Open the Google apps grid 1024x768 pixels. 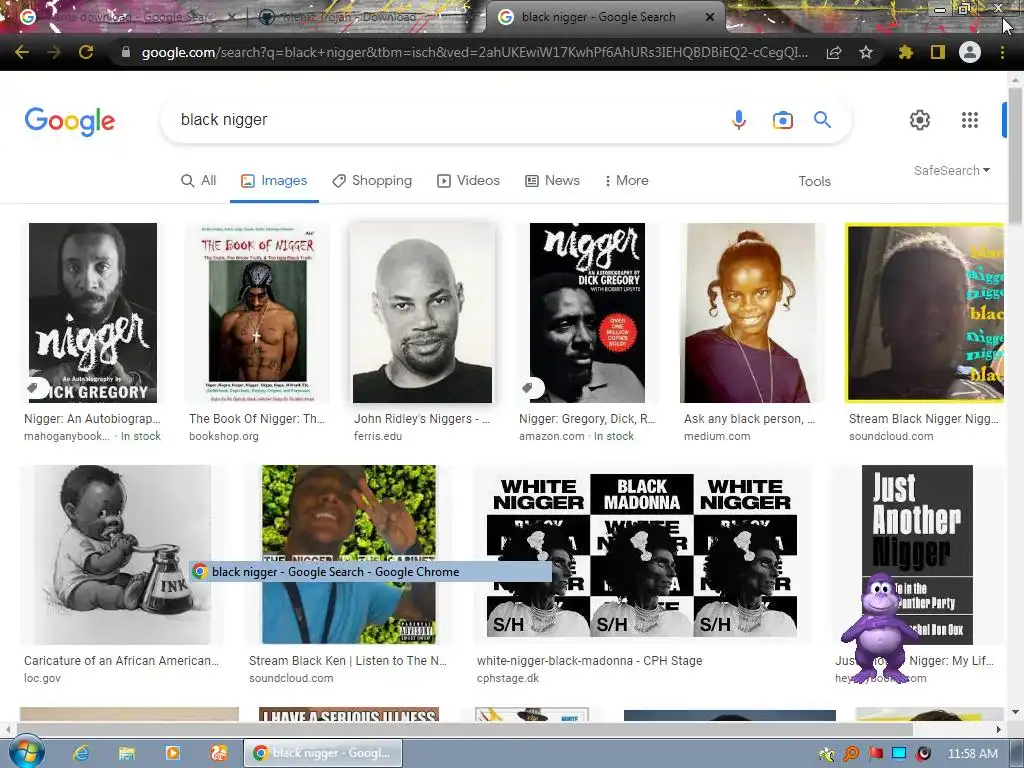coord(970,120)
